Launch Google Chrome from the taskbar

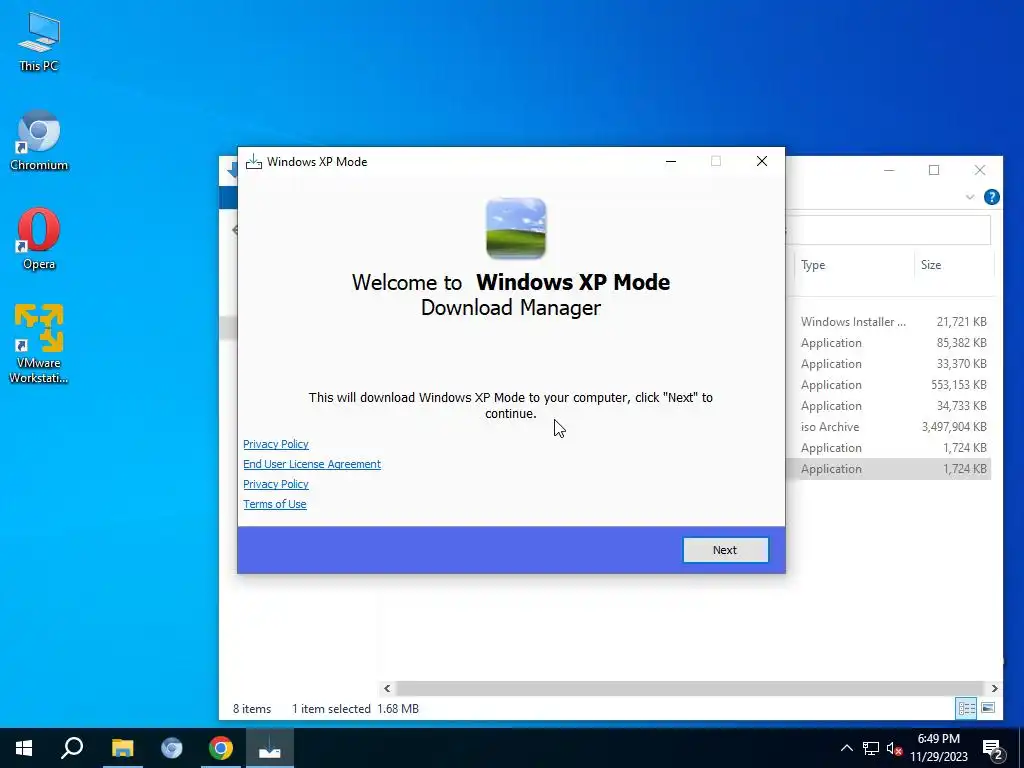[221, 748]
